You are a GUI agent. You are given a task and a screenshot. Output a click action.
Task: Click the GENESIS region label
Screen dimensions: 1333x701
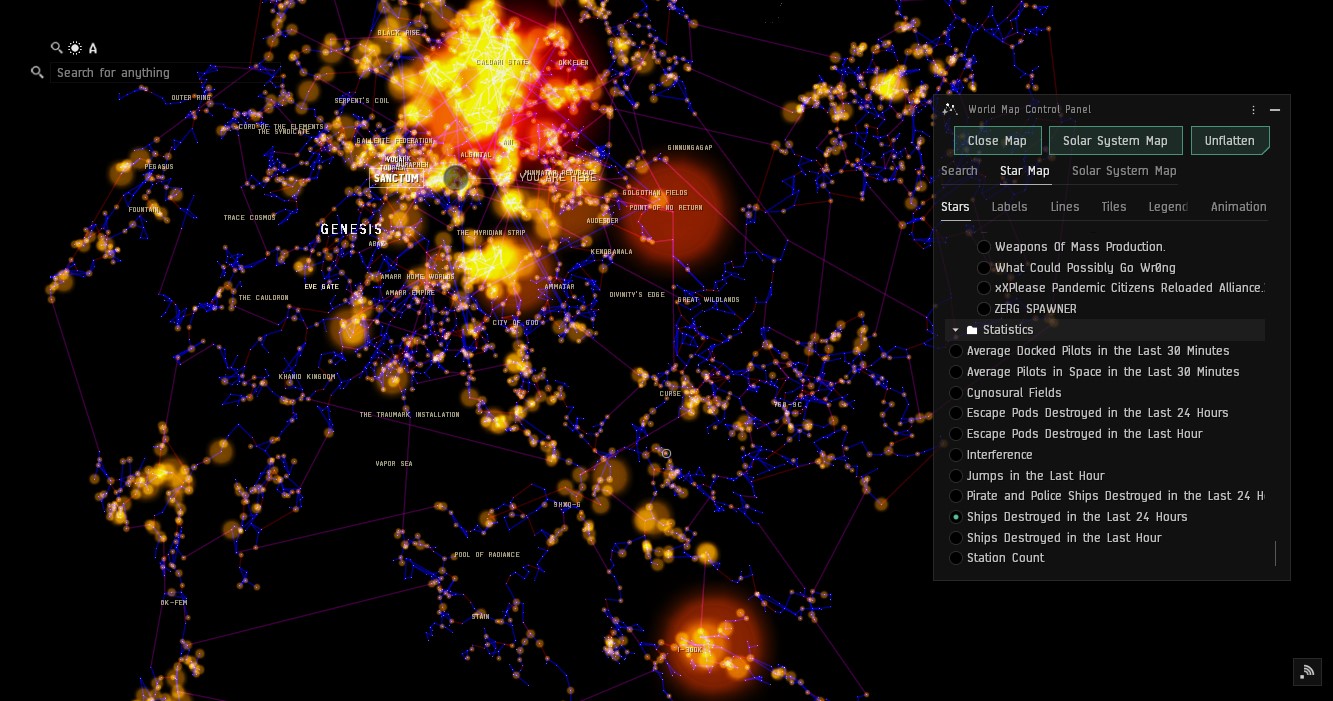tap(351, 229)
